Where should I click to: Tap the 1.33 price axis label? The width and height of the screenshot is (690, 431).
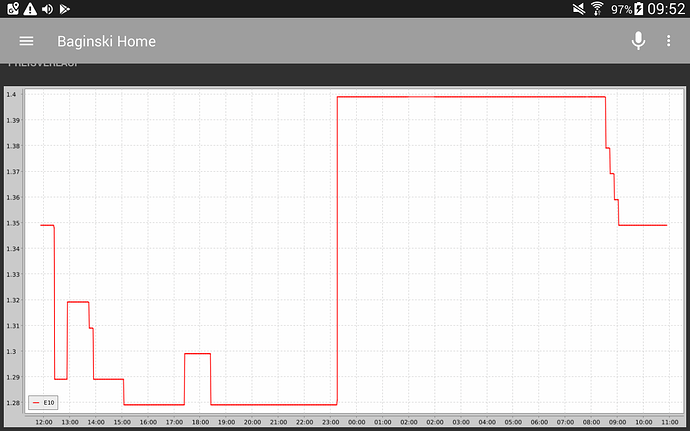click(x=12, y=274)
